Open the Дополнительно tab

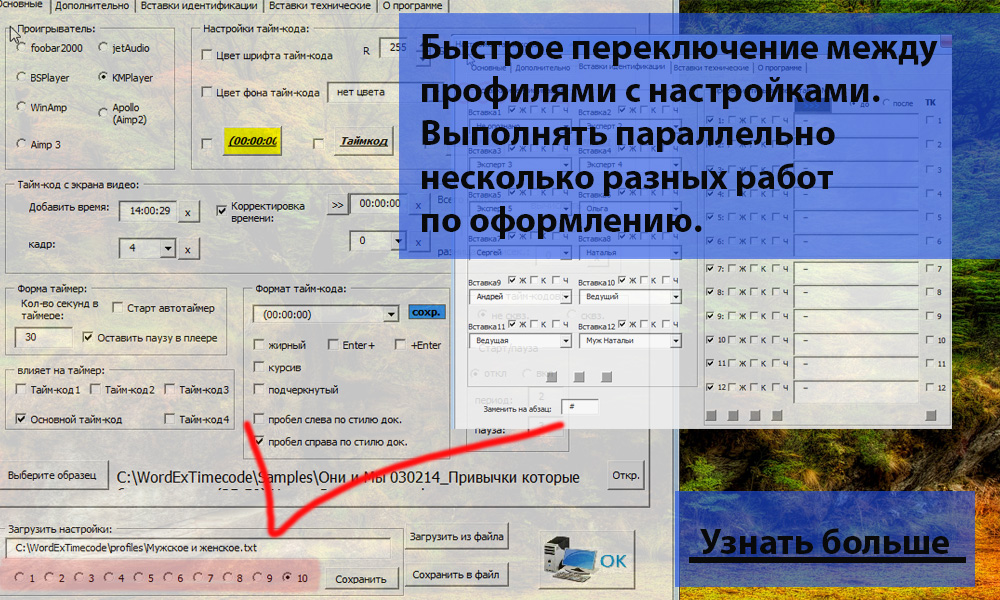click(x=92, y=6)
